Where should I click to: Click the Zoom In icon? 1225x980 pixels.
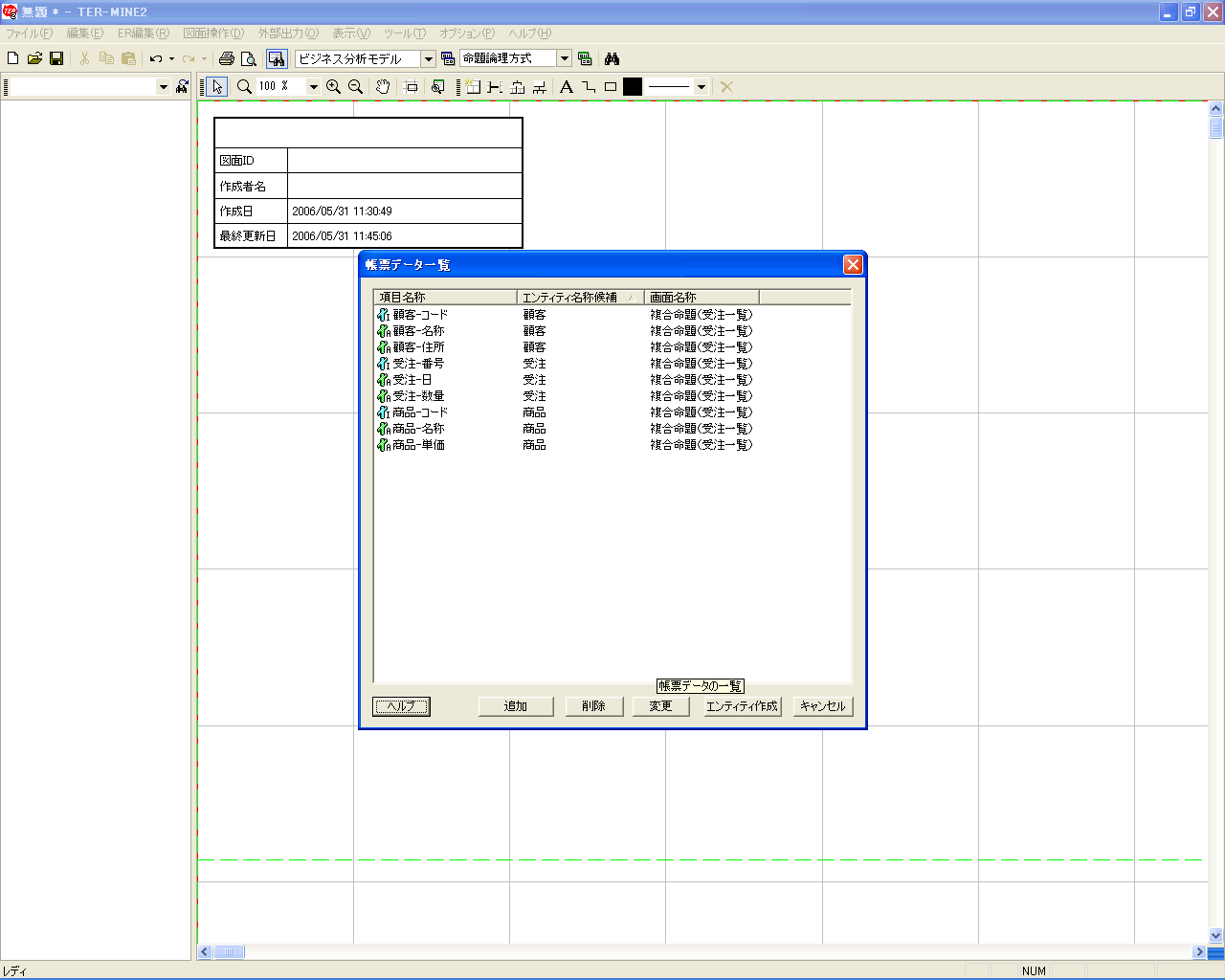(x=333, y=87)
